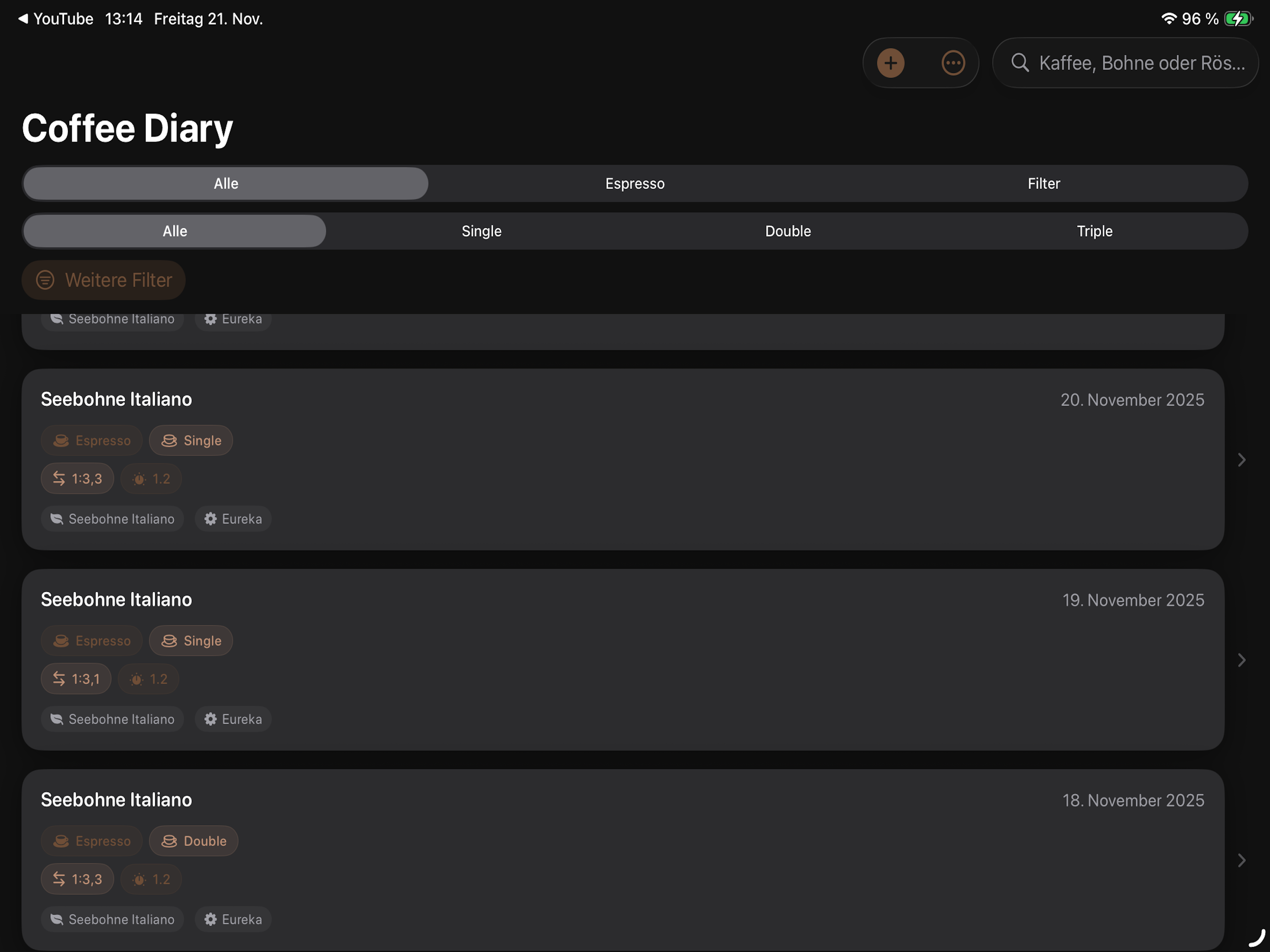The image size is (1270, 952).
Task: Filter by Single shots
Action: coord(481,231)
